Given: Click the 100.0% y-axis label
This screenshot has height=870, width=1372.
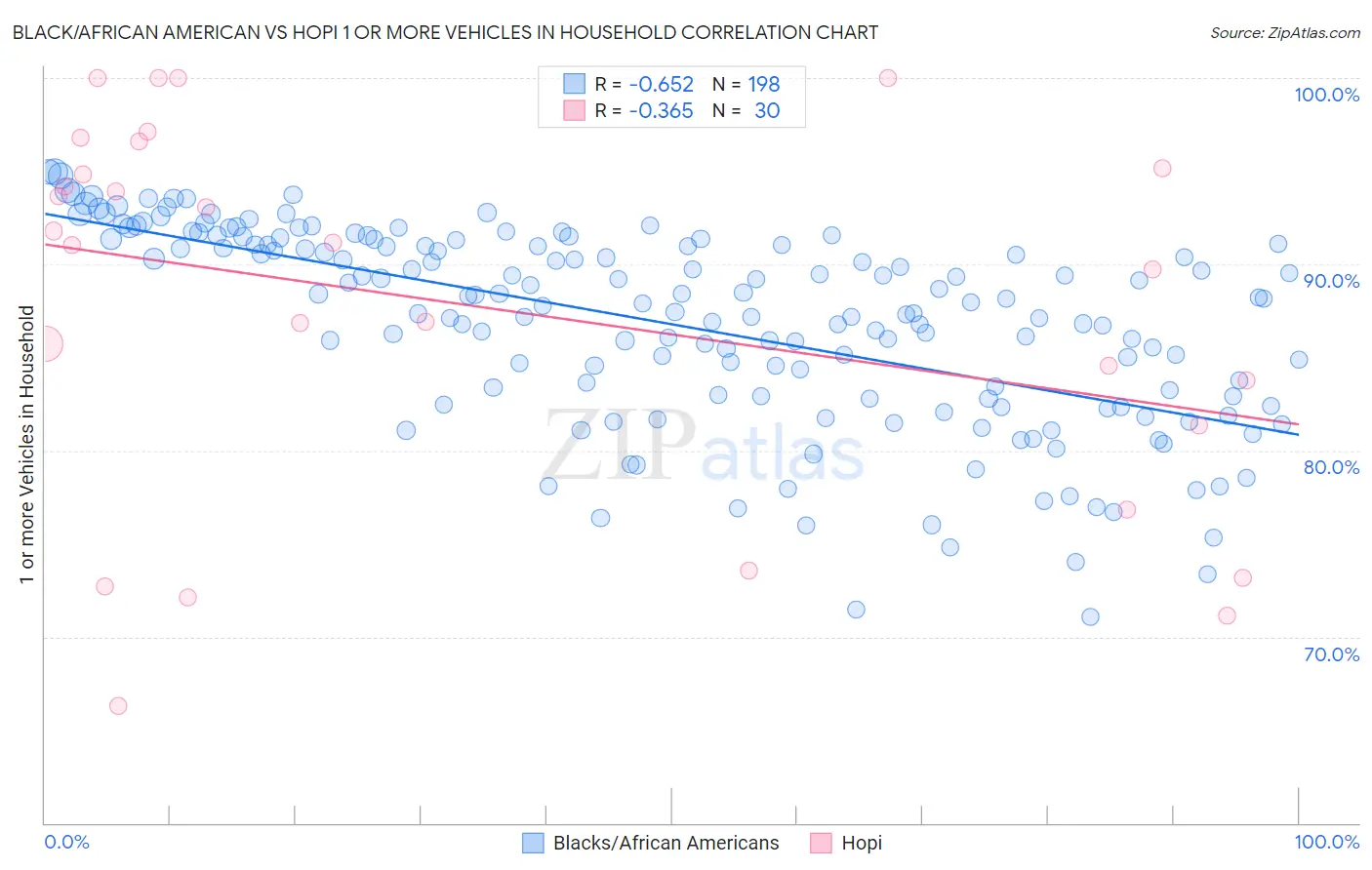Looking at the screenshot, I should [x=1326, y=95].
